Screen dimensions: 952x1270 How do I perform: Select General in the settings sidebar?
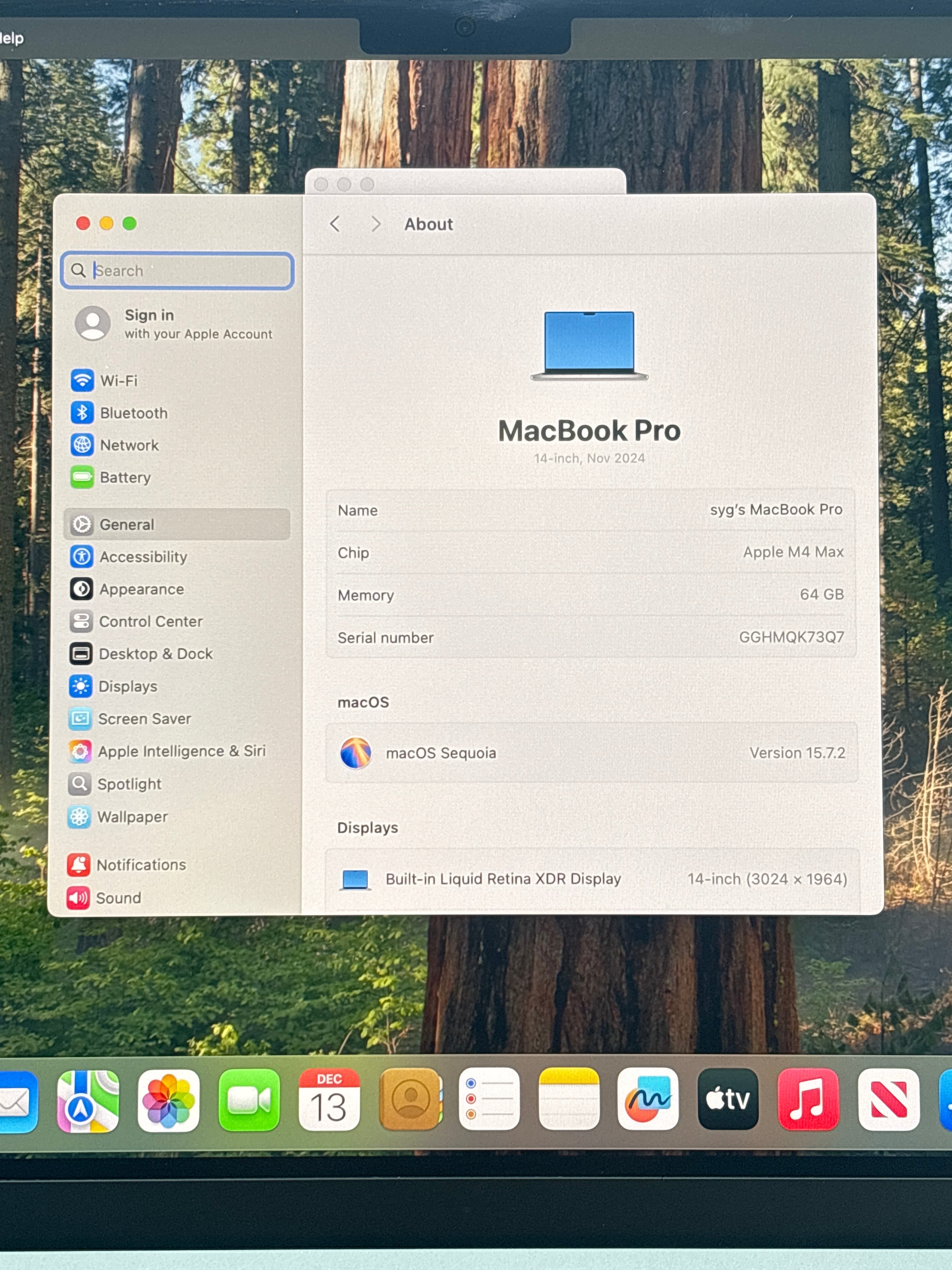coord(177,524)
